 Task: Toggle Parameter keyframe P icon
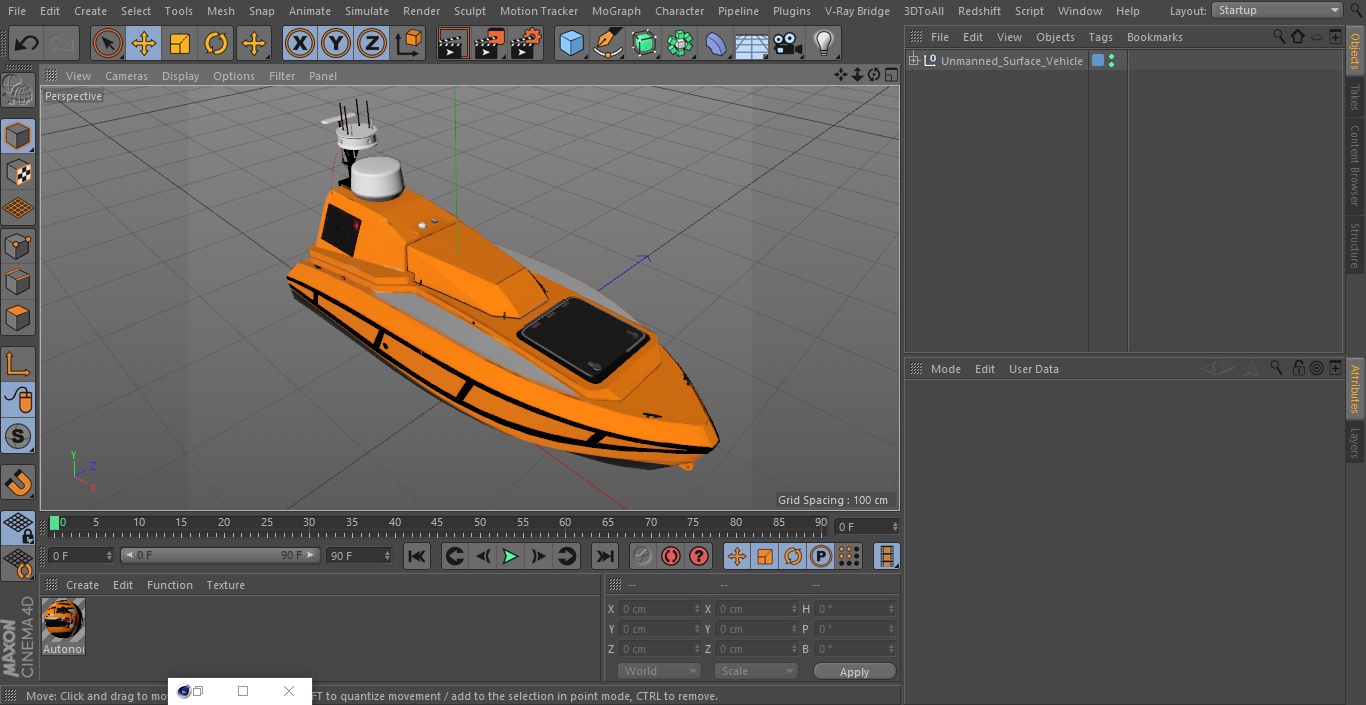[821, 556]
